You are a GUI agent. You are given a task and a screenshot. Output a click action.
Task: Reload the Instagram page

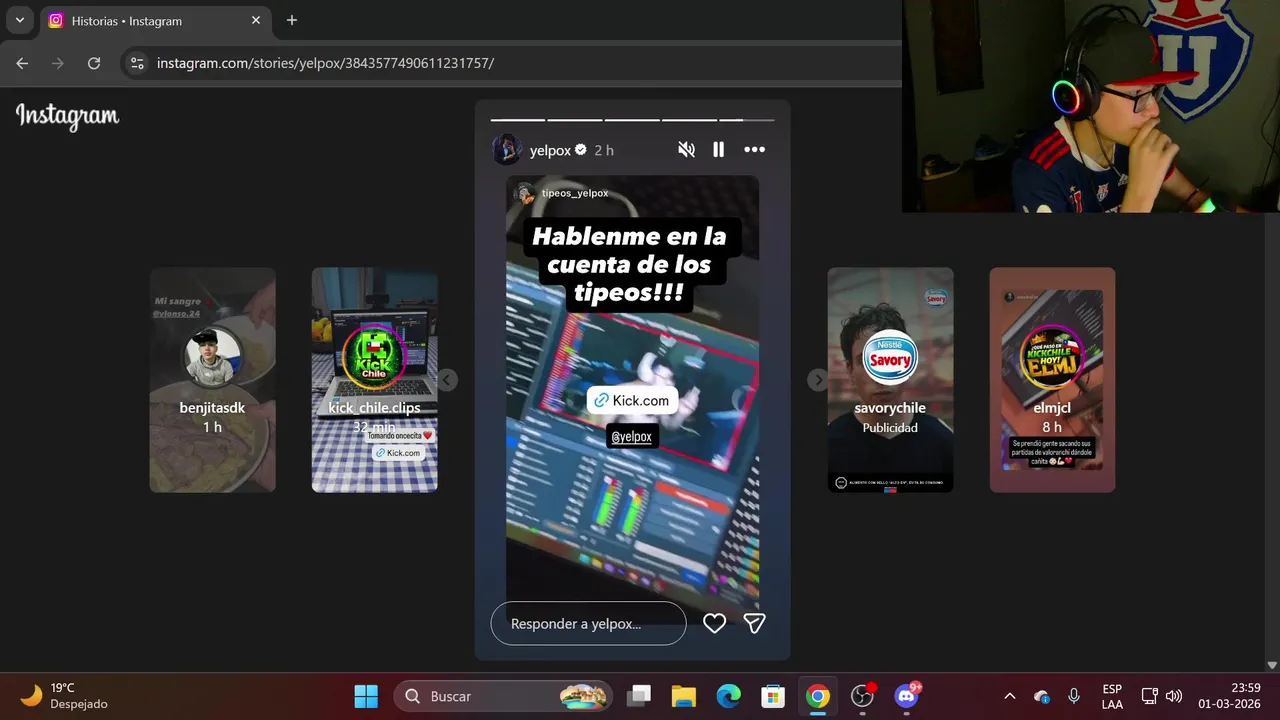click(94, 63)
